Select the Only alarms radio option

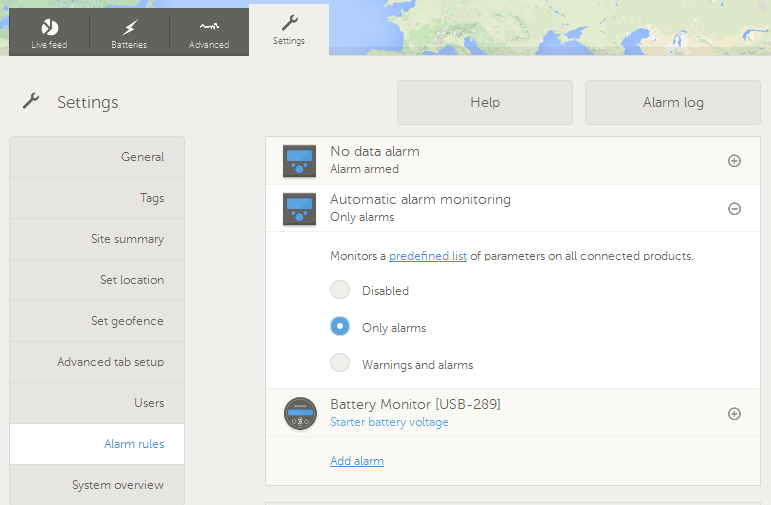click(340, 327)
